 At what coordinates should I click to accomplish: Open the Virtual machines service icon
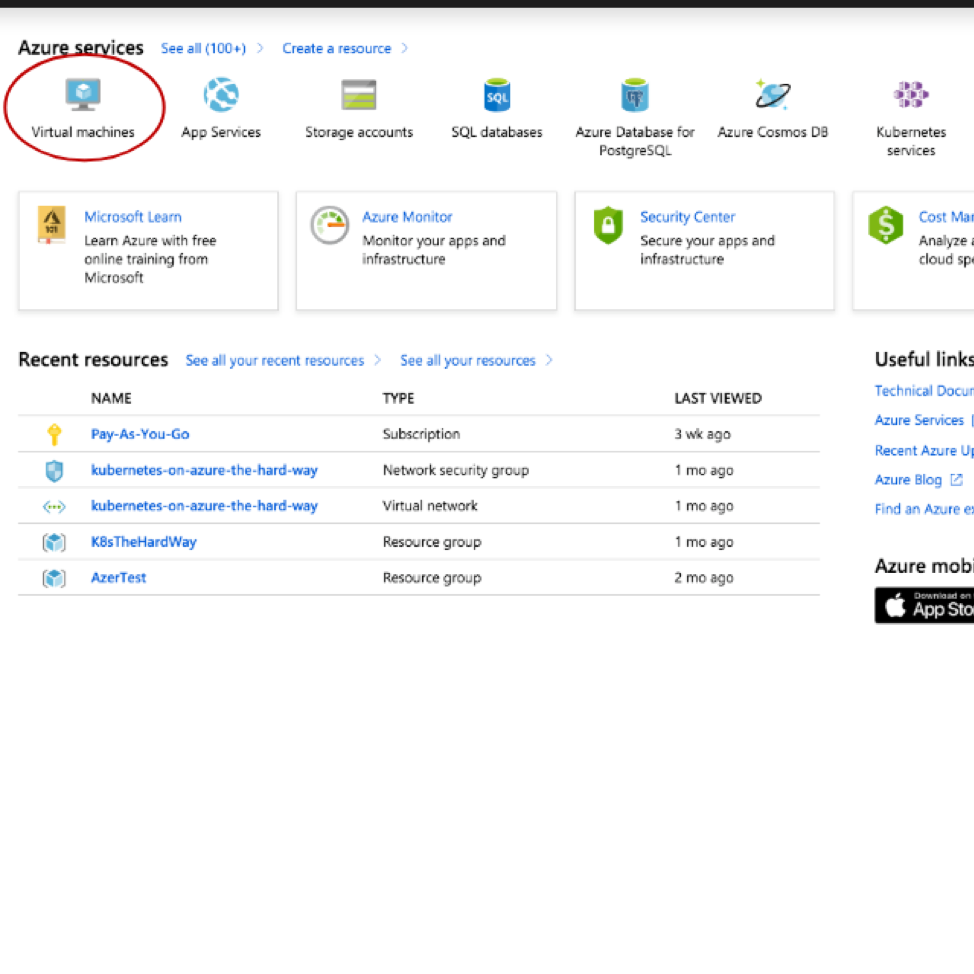coord(83,96)
